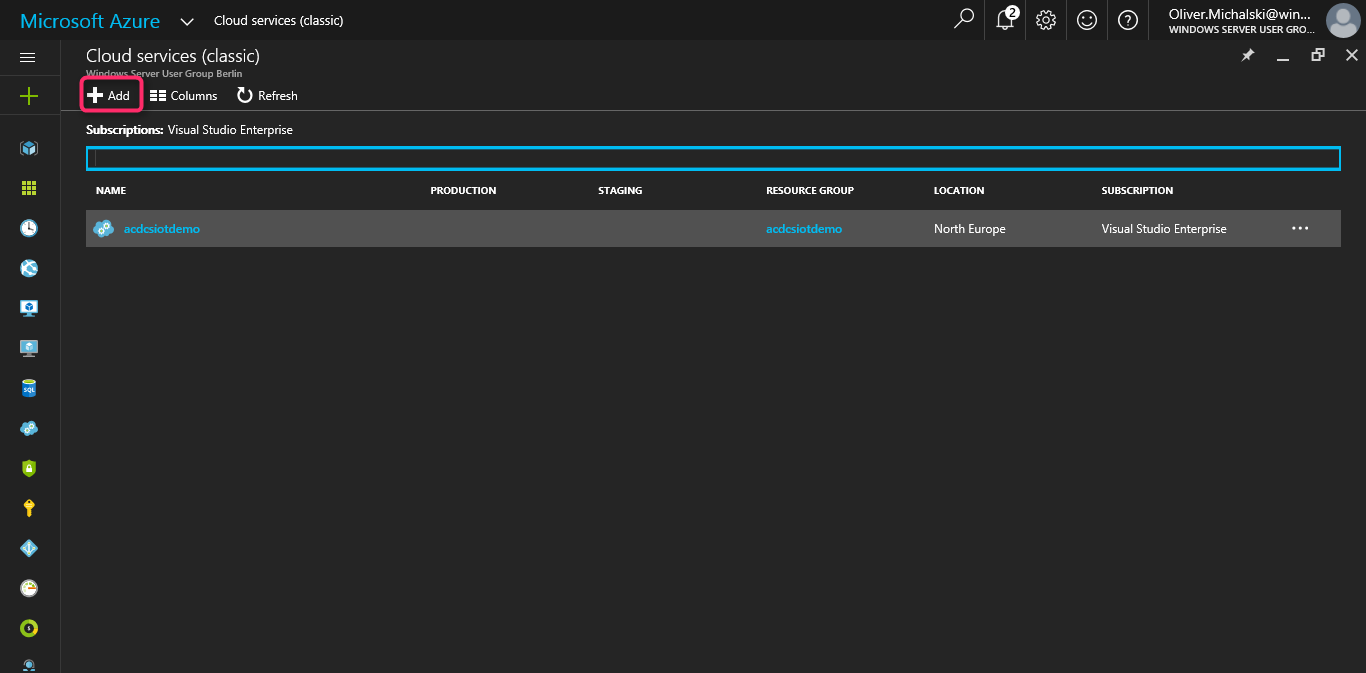Open the search magnifier in top bar
Image resolution: width=1366 pixels, height=673 pixels.
[964, 19]
